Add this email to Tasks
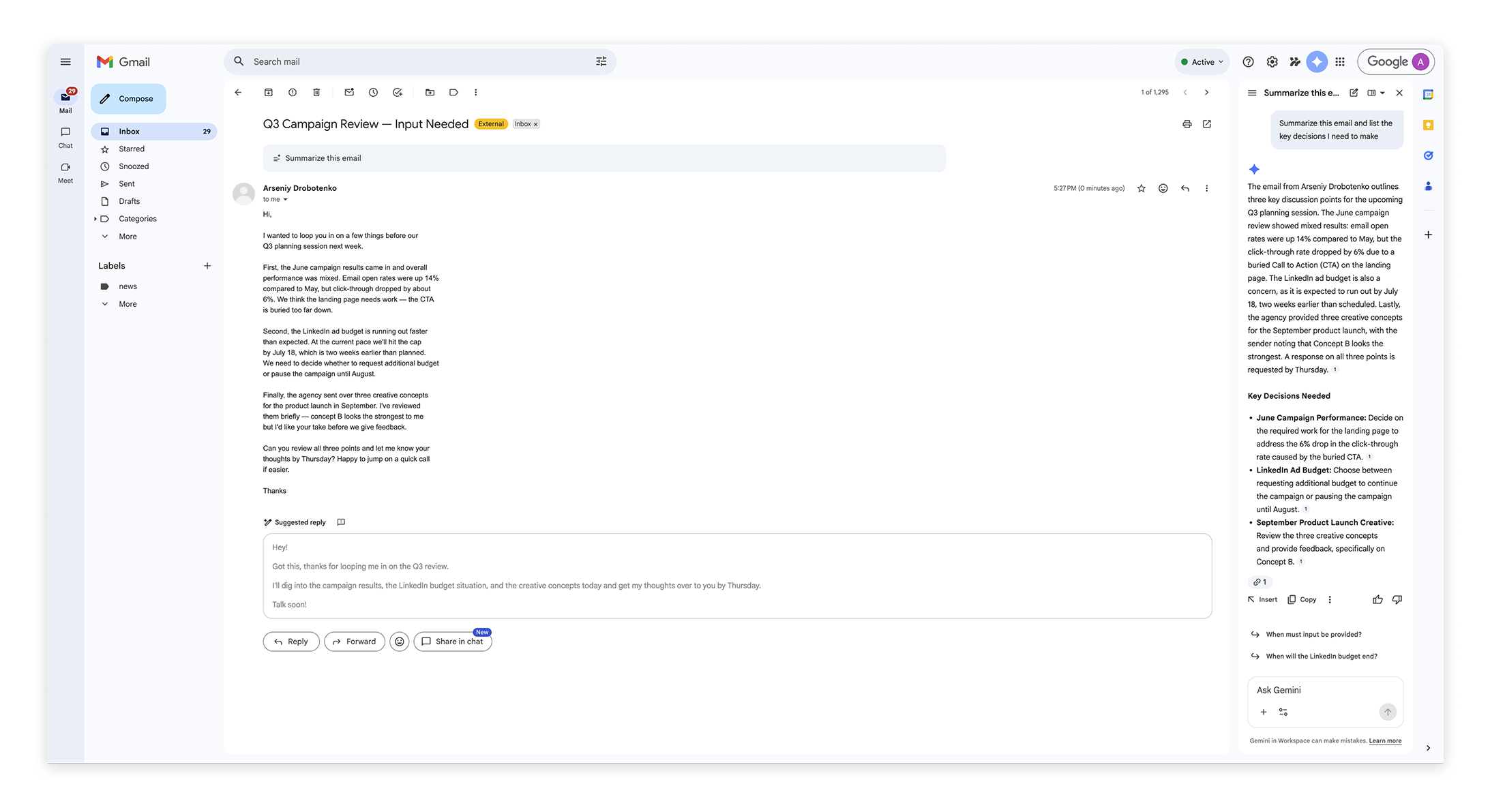The height and width of the screenshot is (812, 1490). pos(398,92)
